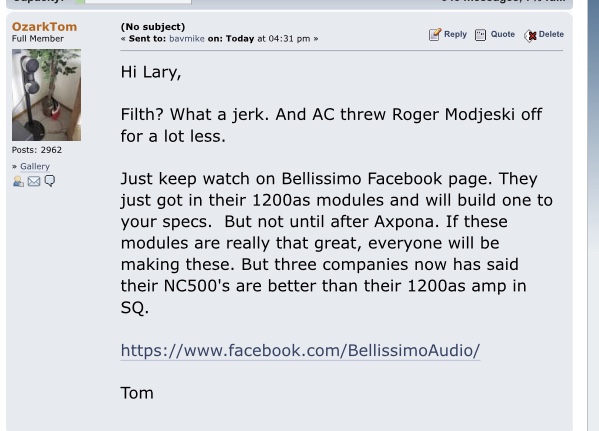Open recipient bavmike's profile link
The height and width of the screenshot is (431, 599).
(x=187, y=39)
